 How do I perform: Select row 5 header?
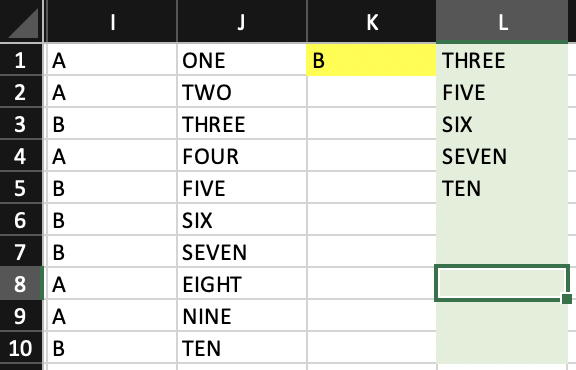[21, 188]
